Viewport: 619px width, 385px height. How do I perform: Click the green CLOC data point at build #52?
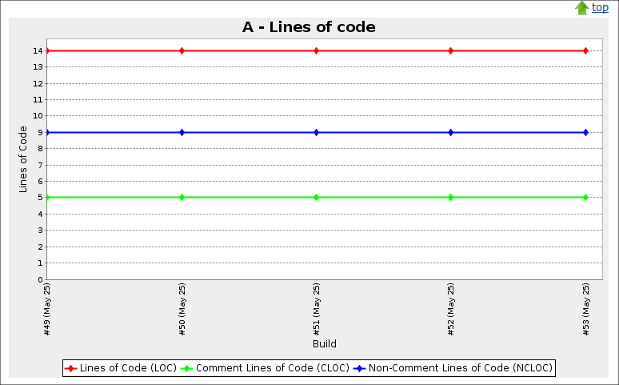pyautogui.click(x=451, y=197)
